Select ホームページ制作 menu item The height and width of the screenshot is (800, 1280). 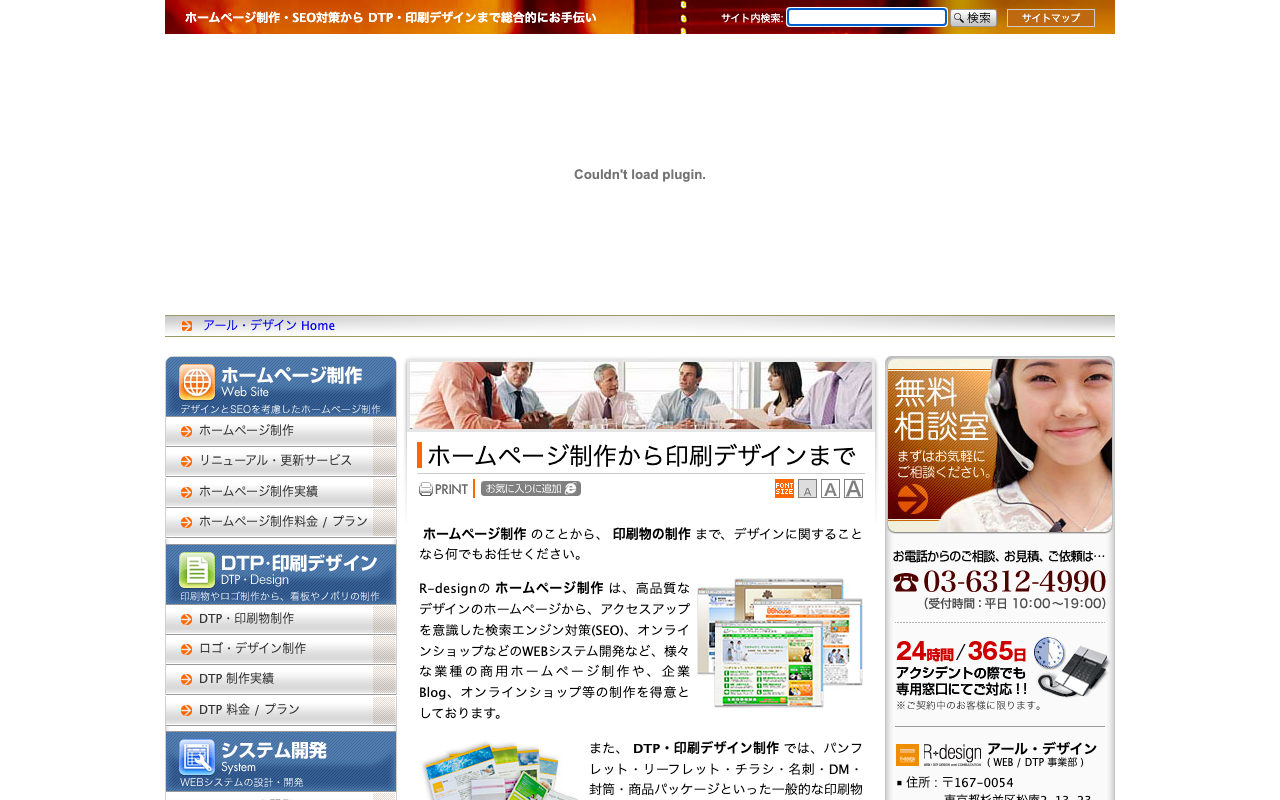coord(281,431)
